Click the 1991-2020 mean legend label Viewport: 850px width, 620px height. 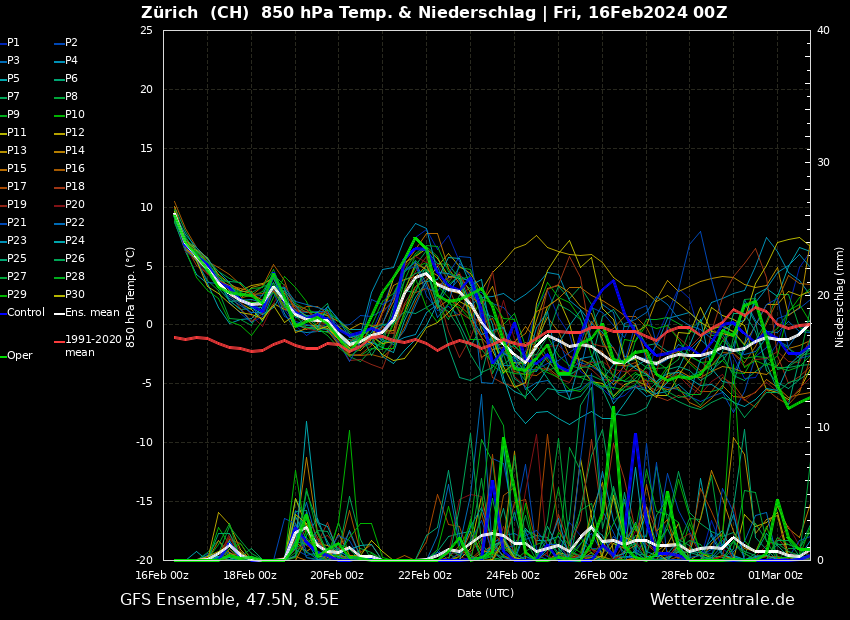pyautogui.click(x=93, y=346)
